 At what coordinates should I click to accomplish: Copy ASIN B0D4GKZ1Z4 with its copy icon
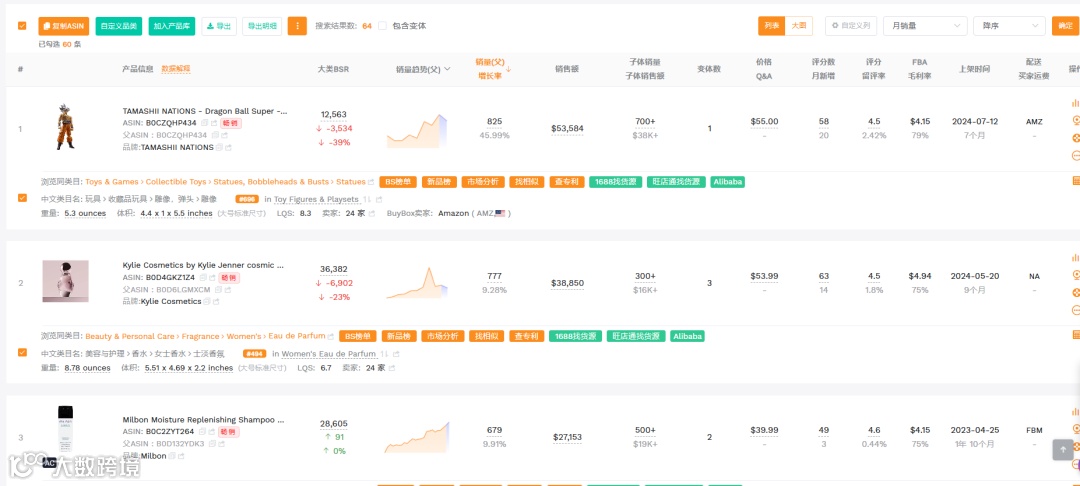tap(204, 277)
